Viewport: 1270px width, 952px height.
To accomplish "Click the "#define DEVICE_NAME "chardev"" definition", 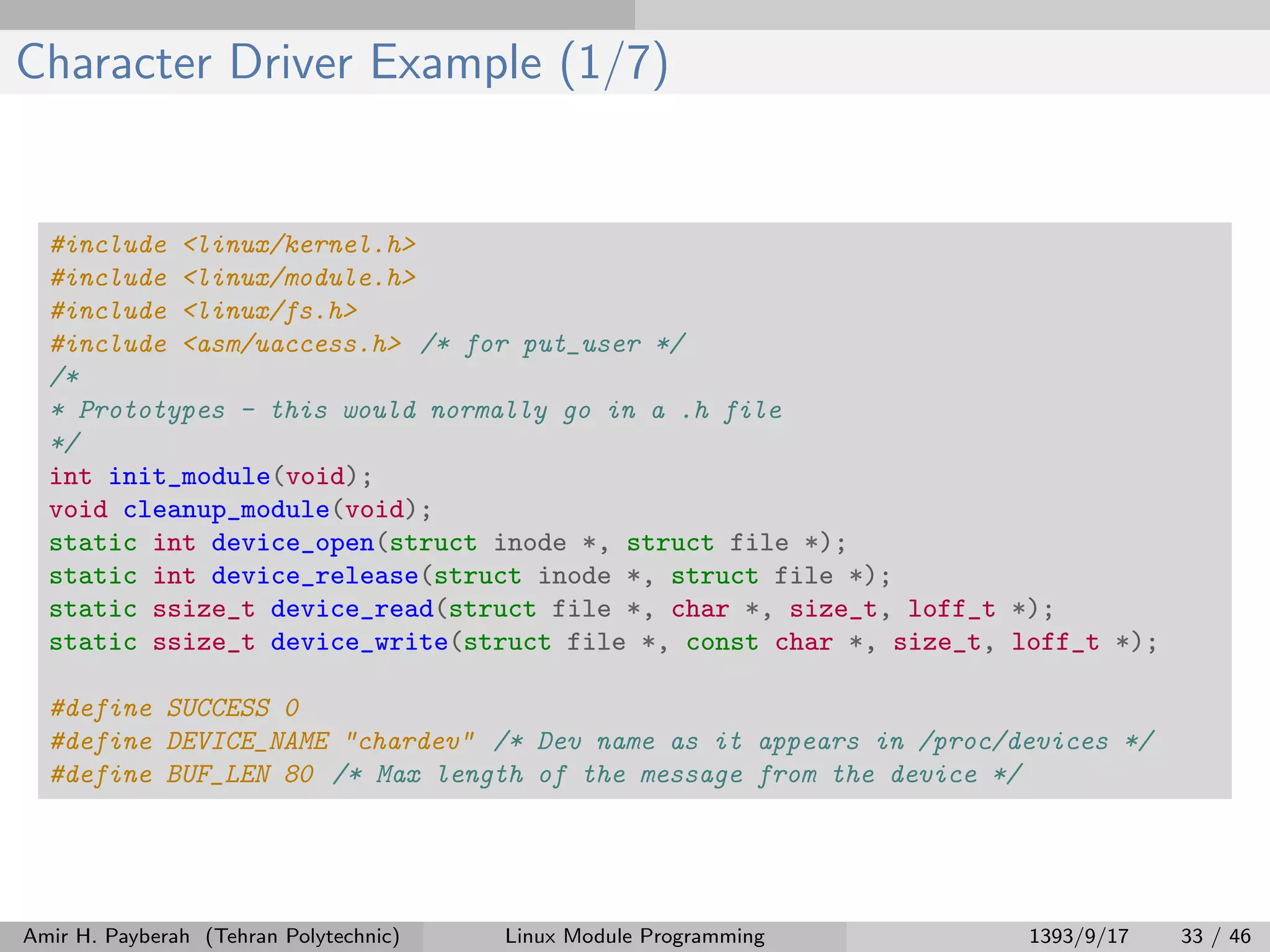I will [x=263, y=742].
